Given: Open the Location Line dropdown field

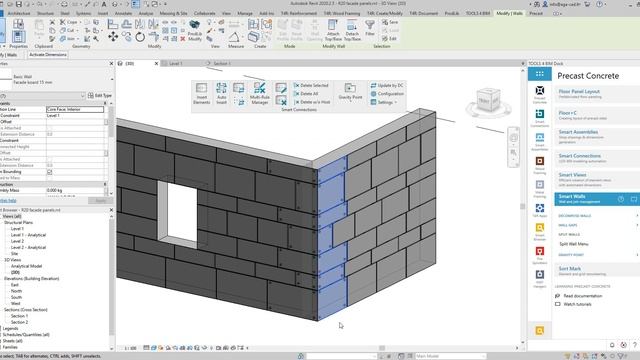Looking at the screenshot, I should click(75, 109).
